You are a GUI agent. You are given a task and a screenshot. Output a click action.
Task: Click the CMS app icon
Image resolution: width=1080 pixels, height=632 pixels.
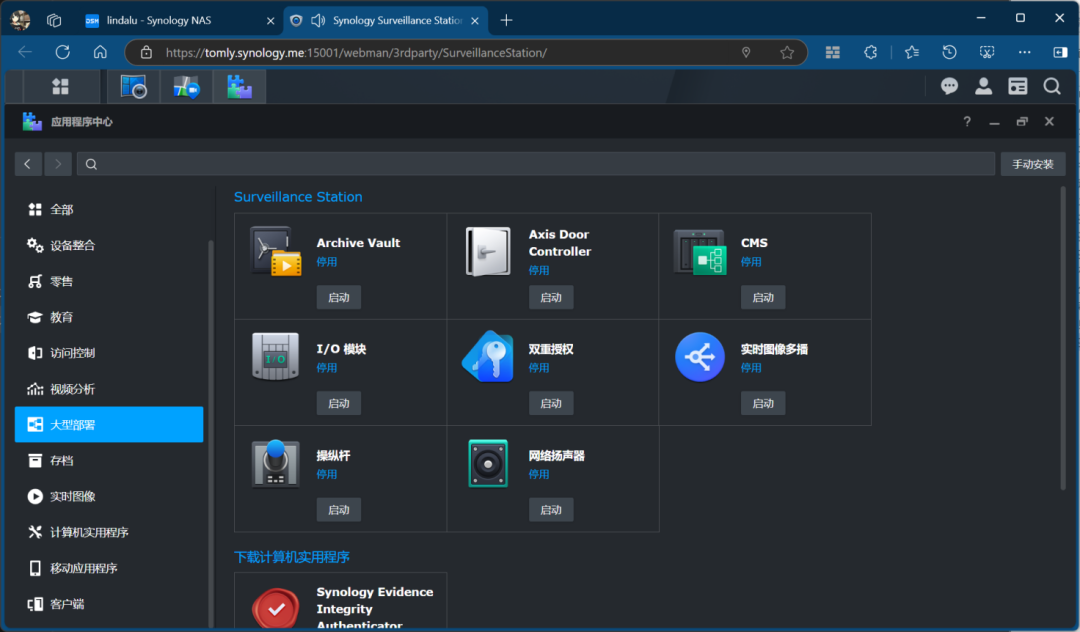click(700, 252)
